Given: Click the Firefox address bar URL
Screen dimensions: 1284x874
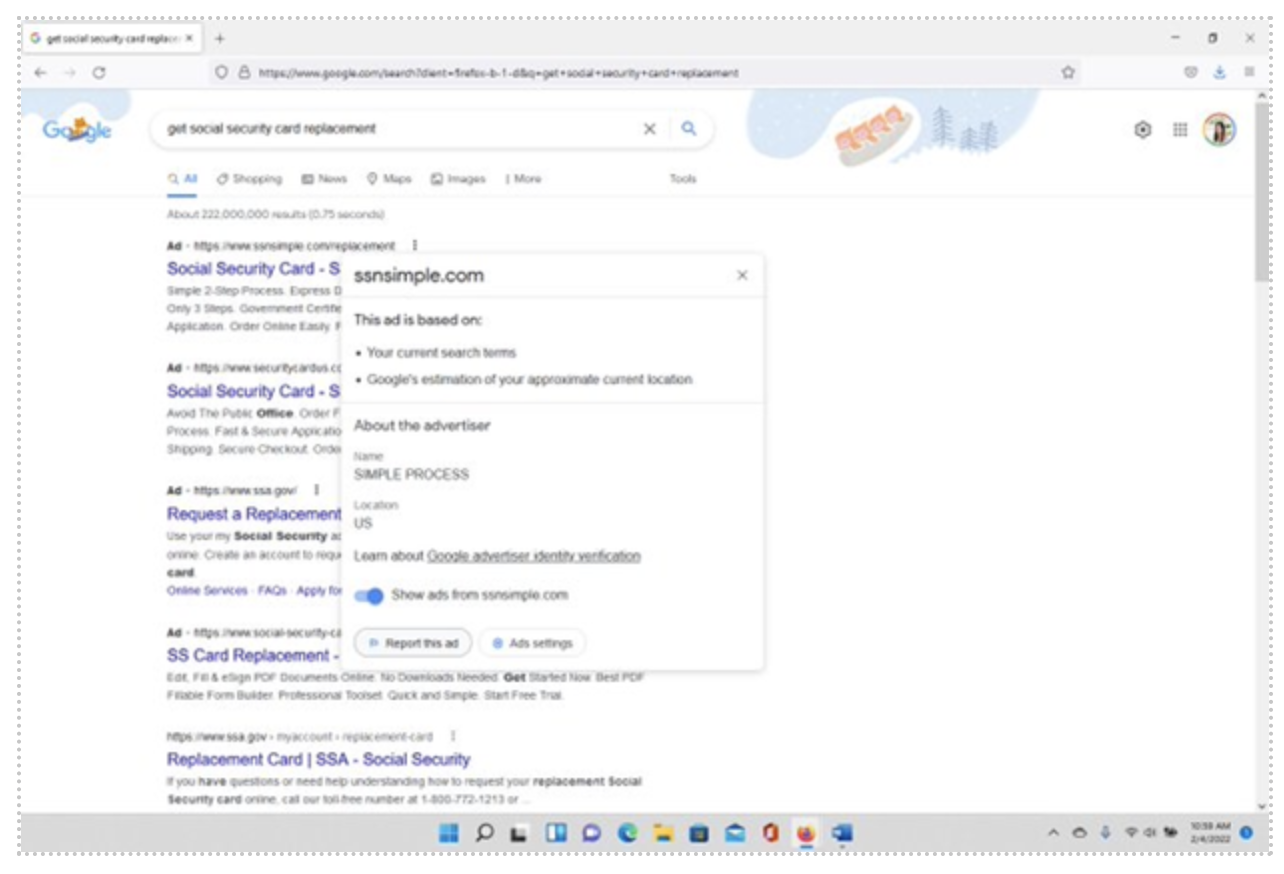Looking at the screenshot, I should pos(498,73).
